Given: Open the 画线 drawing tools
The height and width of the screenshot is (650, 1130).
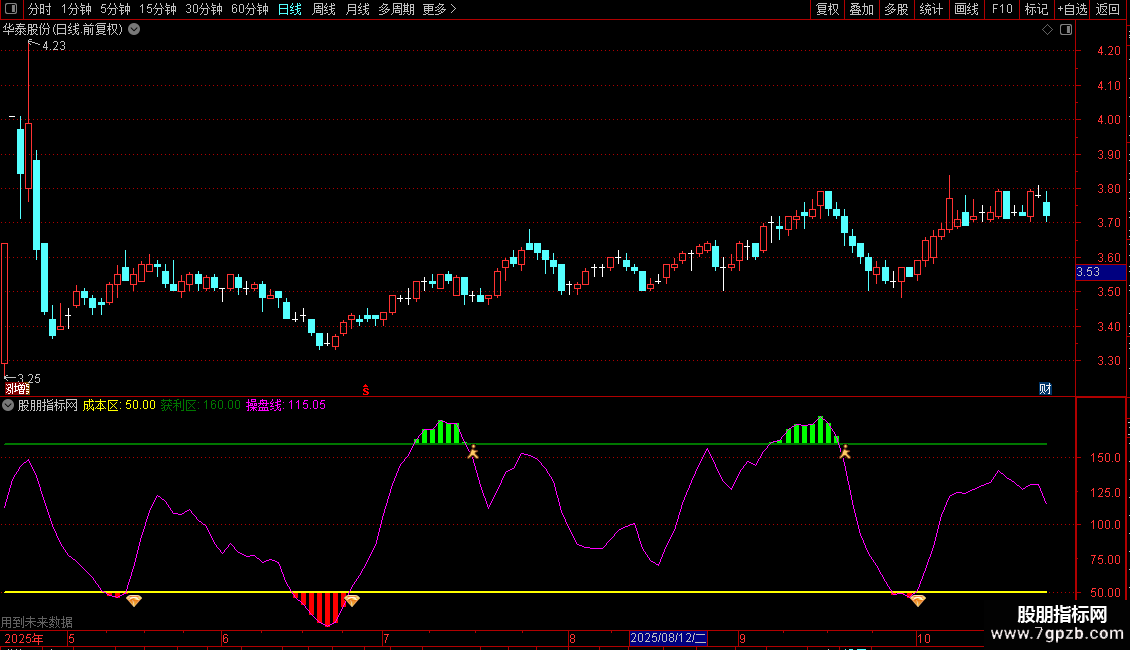Looking at the screenshot, I should (x=966, y=10).
